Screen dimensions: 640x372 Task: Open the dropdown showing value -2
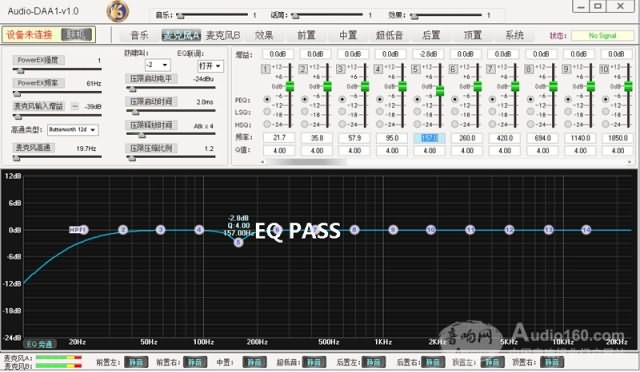(x=157, y=65)
